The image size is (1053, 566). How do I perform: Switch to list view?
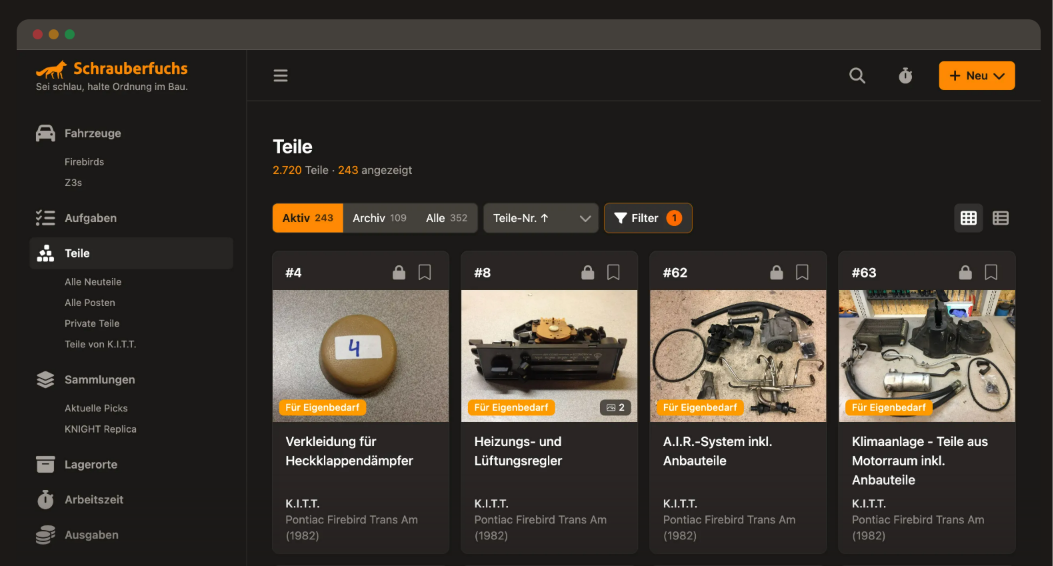click(1001, 218)
